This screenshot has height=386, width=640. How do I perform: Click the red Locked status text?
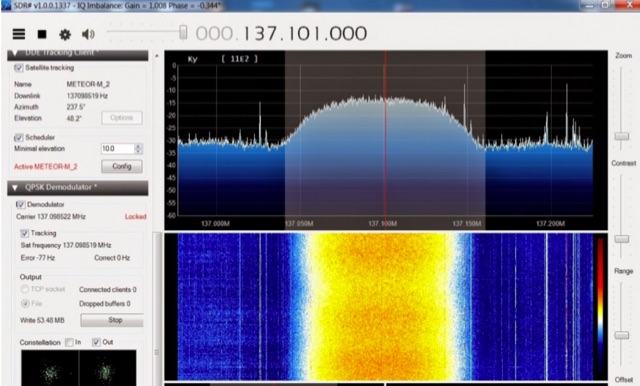(136, 217)
